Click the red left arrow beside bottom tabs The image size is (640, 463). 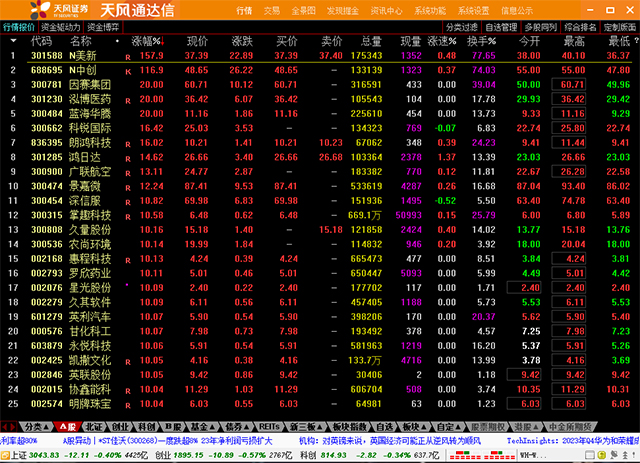click(x=5, y=427)
